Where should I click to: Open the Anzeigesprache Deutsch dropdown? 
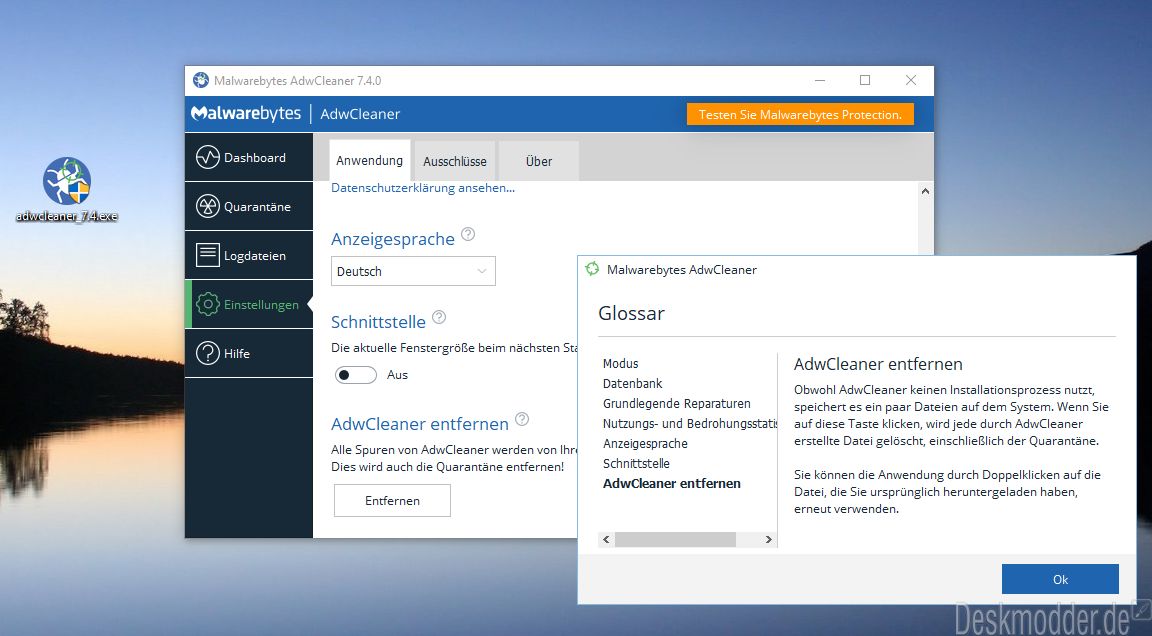click(x=414, y=271)
